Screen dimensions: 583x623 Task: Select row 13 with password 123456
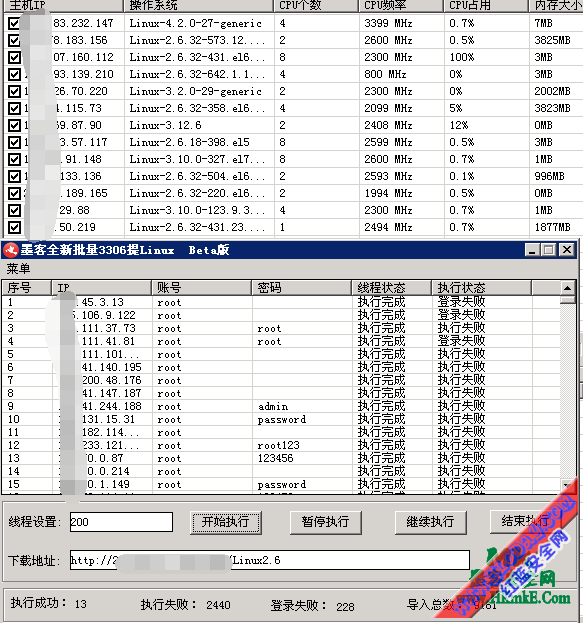[281, 458]
